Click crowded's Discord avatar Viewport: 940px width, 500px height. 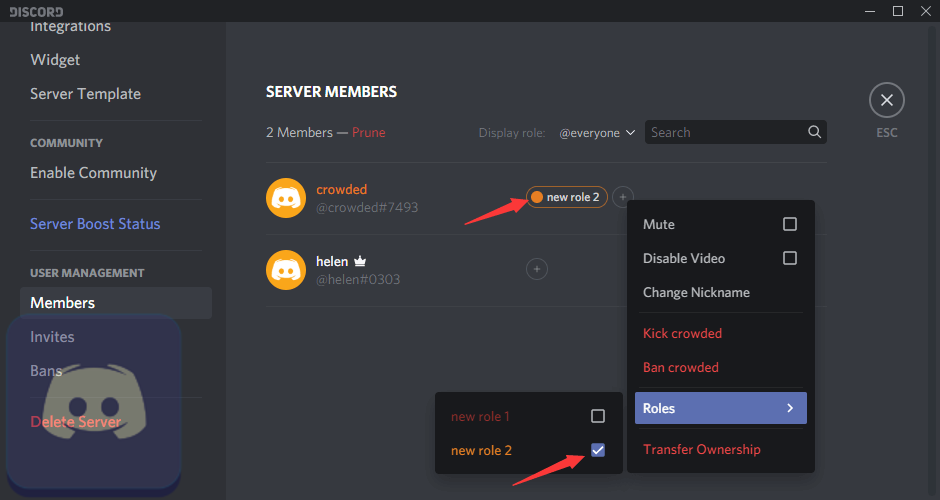coord(286,198)
